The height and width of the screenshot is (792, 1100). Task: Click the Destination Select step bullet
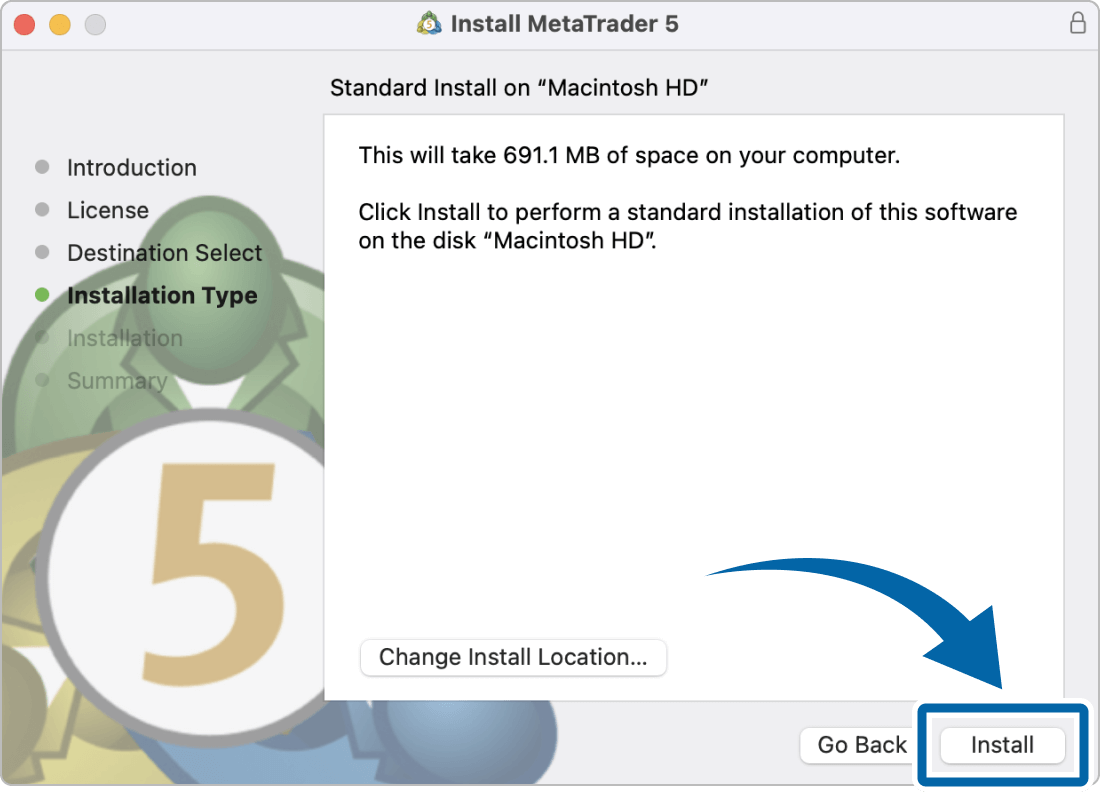point(42,252)
